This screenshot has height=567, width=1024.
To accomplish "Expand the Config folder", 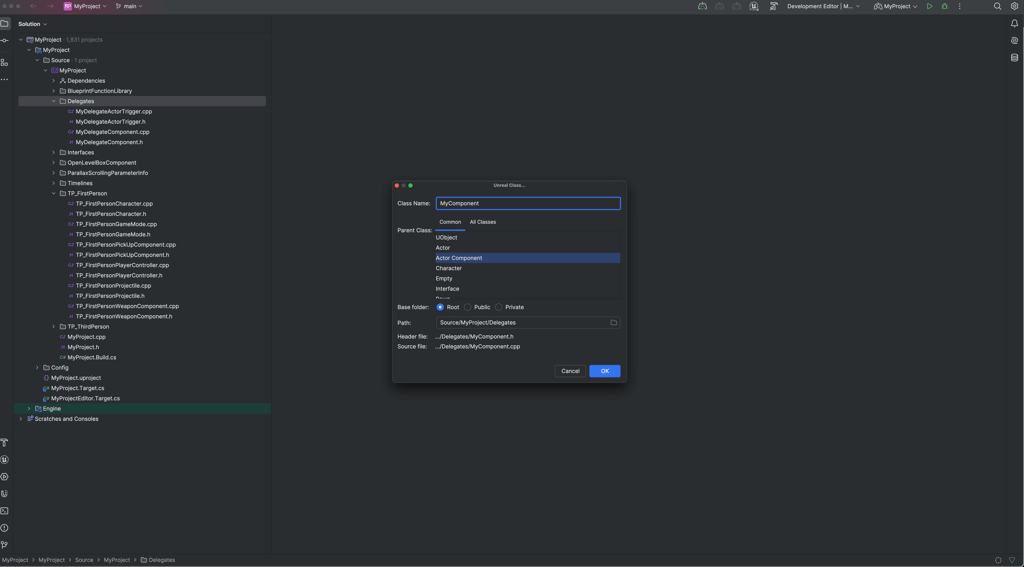I will [x=37, y=368].
